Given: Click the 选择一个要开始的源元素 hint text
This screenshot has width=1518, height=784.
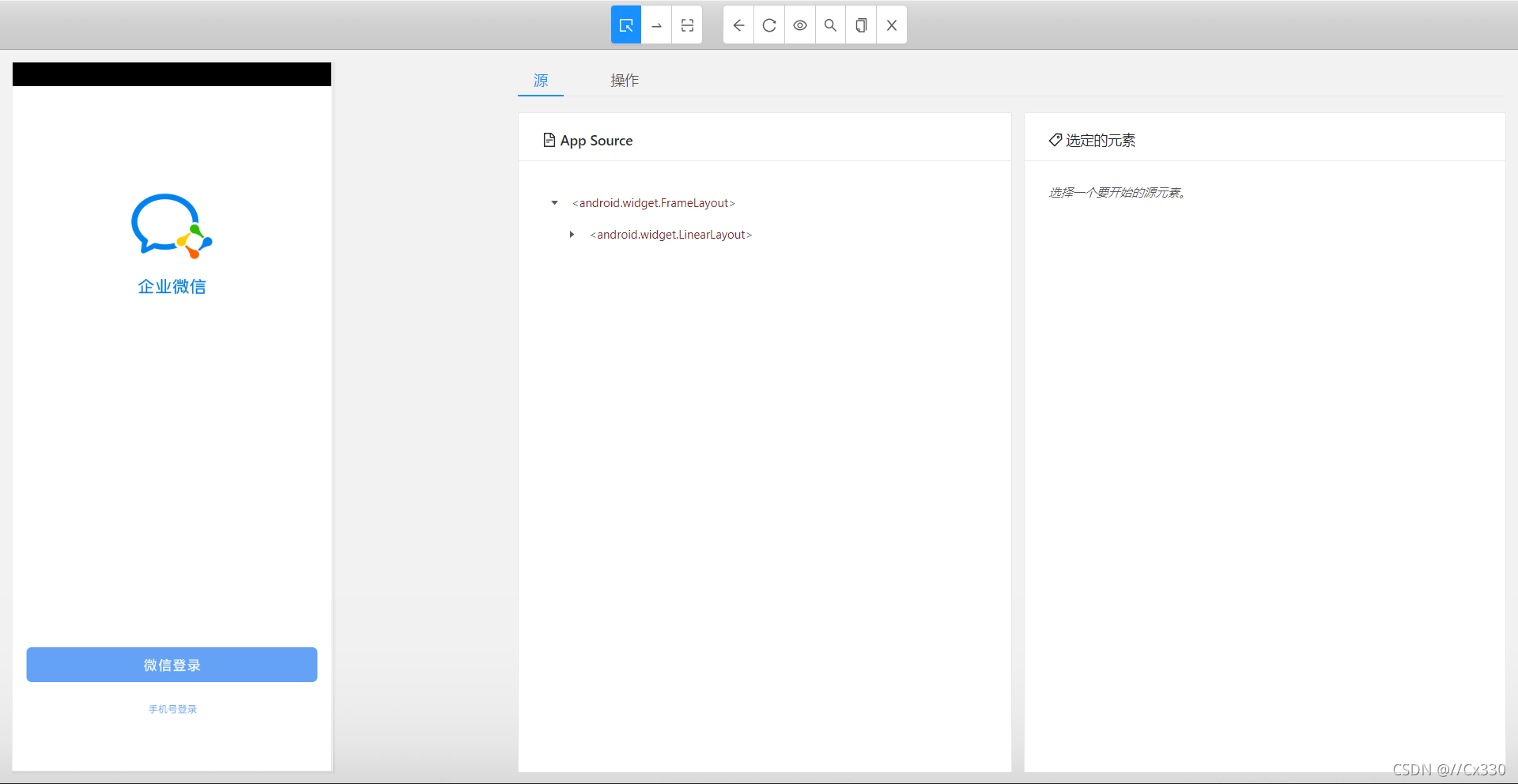Looking at the screenshot, I should (1117, 193).
